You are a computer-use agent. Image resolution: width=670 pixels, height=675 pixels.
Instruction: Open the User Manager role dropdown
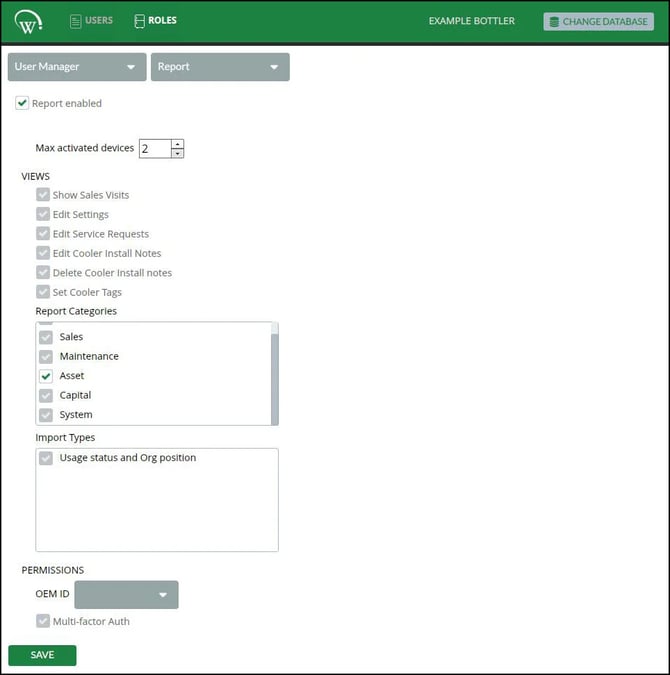[77, 67]
